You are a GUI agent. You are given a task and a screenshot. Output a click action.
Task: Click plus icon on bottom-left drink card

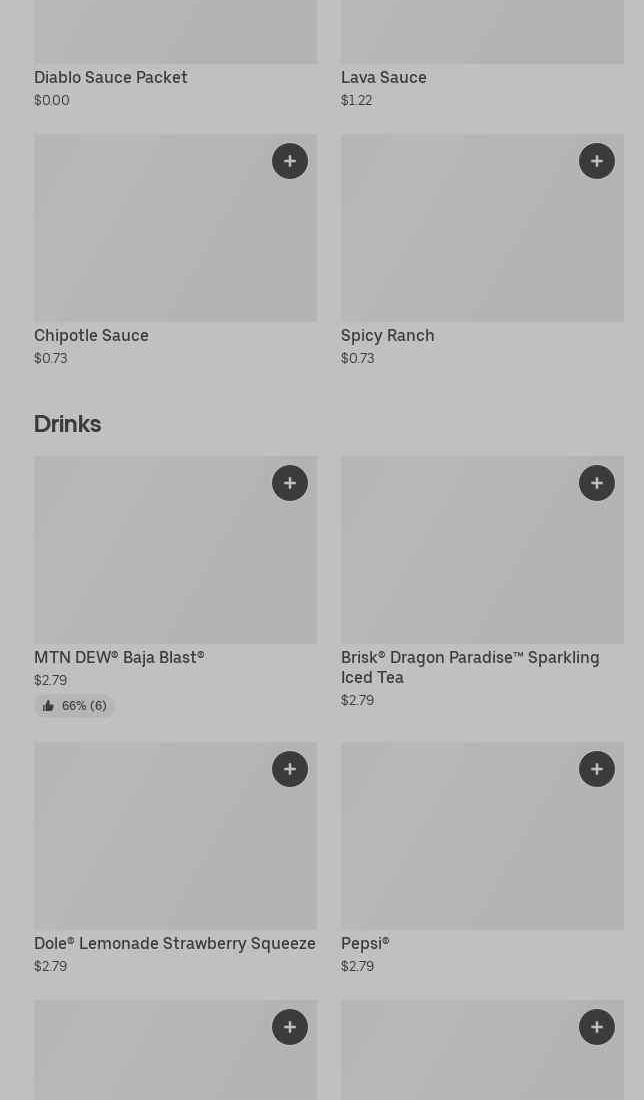(x=290, y=1027)
